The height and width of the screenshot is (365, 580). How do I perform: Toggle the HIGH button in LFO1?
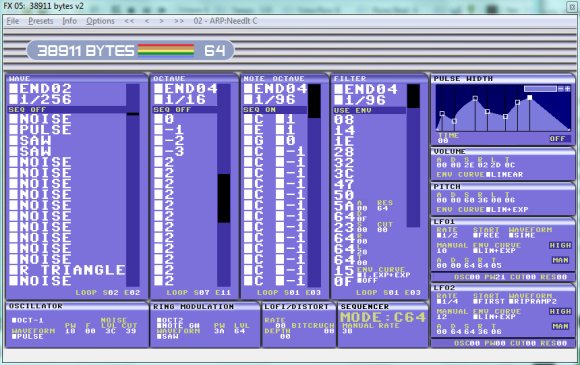pos(560,245)
